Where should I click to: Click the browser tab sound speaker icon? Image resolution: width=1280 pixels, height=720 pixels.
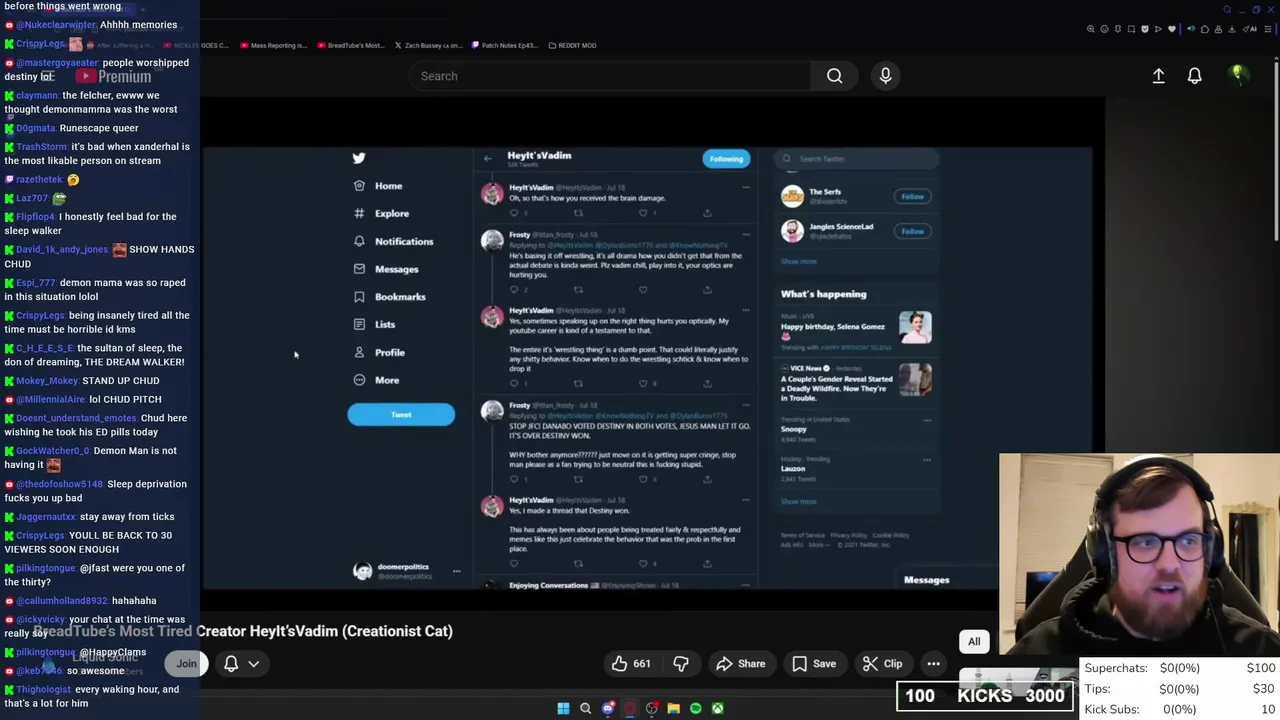[1191, 29]
